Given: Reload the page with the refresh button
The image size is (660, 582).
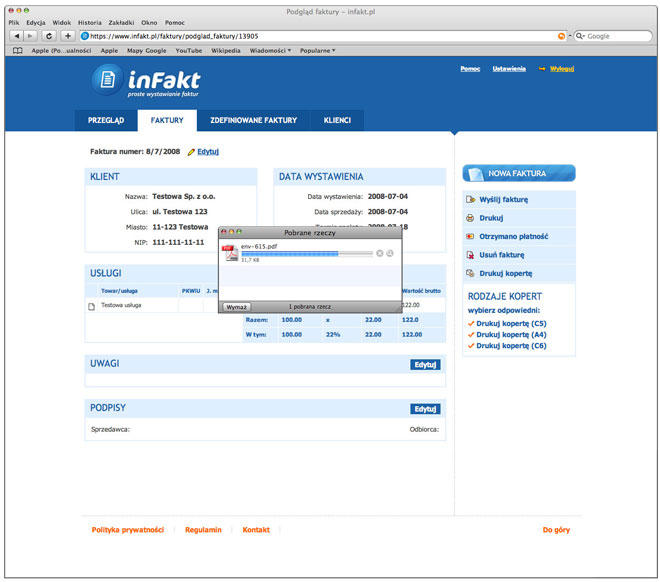Looking at the screenshot, I should point(49,36).
